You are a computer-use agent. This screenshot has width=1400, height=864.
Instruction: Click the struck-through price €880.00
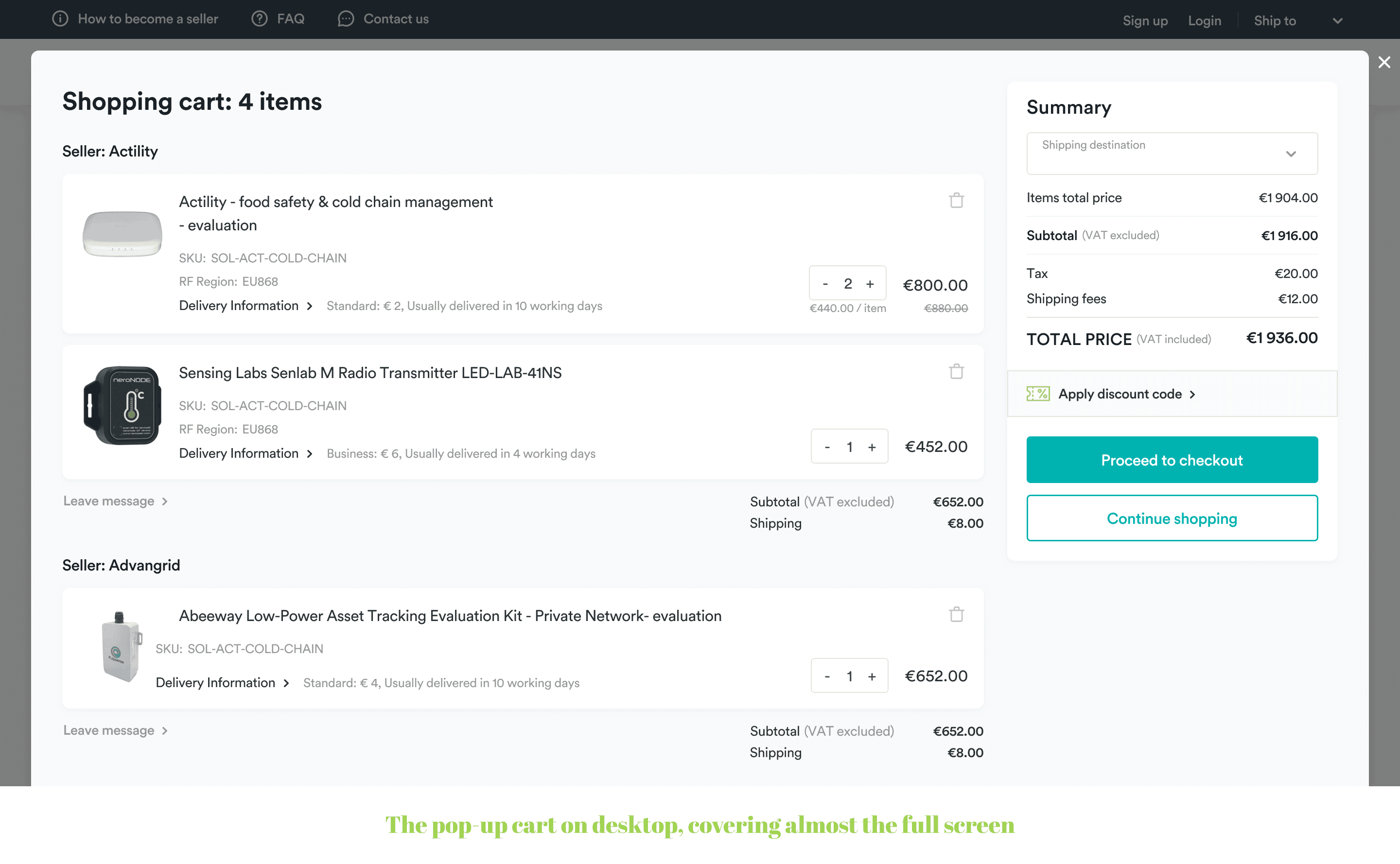point(946,308)
